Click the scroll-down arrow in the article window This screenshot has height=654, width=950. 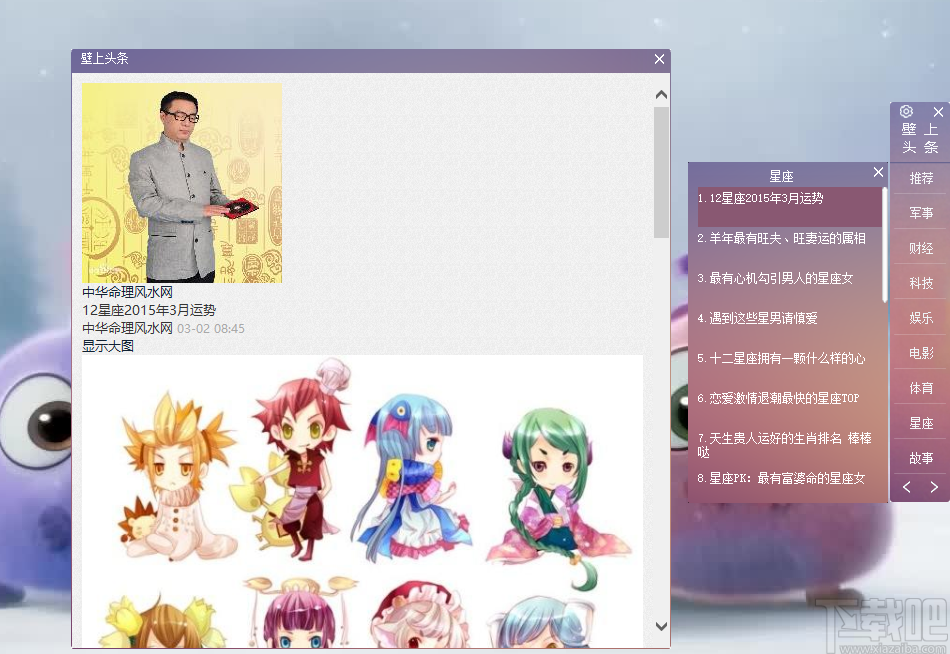(661, 625)
